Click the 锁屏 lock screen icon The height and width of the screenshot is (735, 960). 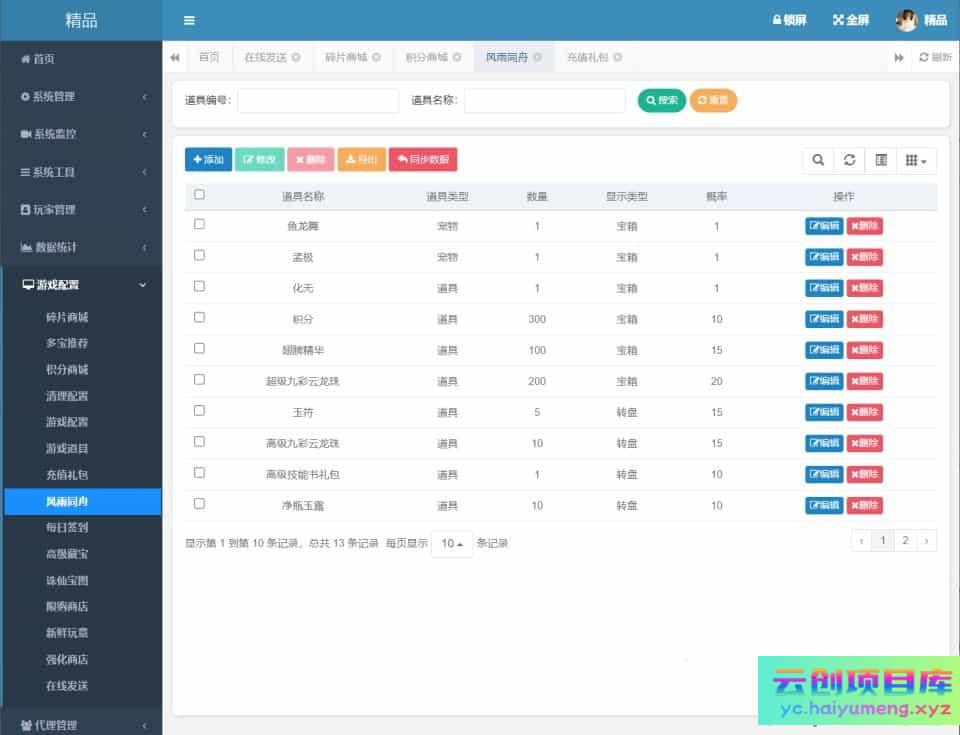point(776,20)
